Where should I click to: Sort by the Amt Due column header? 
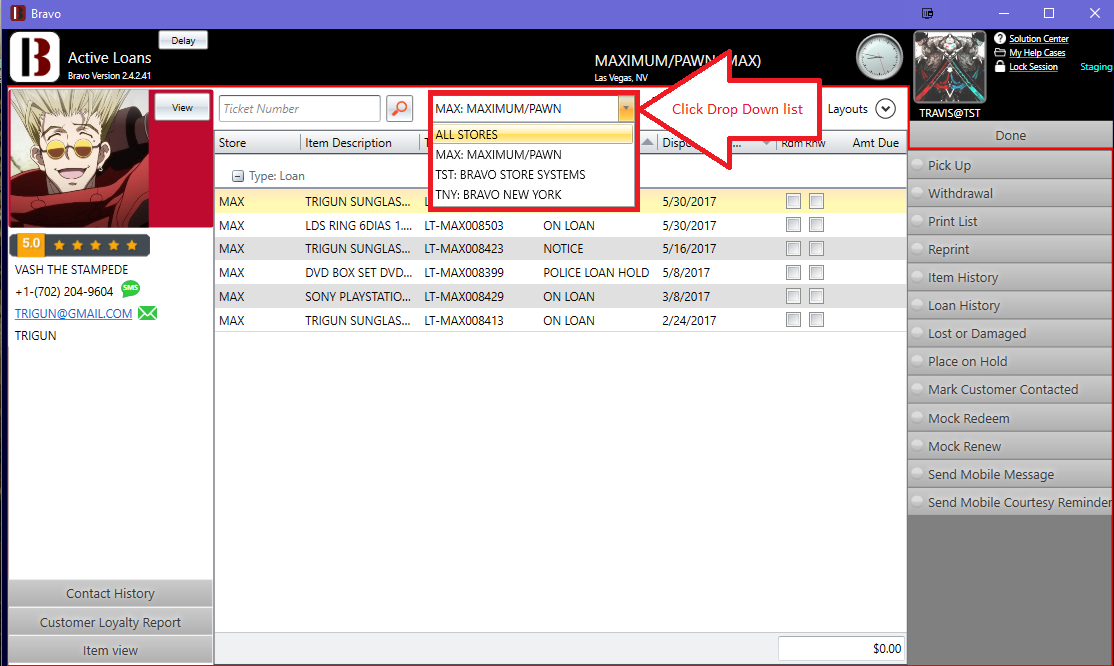875,143
